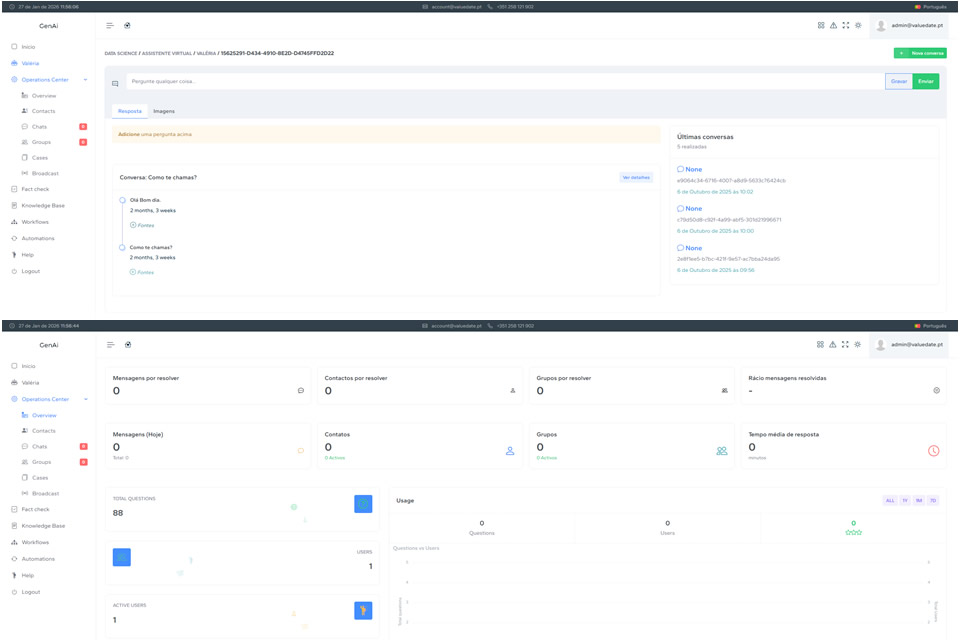Click the chat bubble icon in Mensagens por resolver
This screenshot has width=960, height=640.
[x=301, y=390]
